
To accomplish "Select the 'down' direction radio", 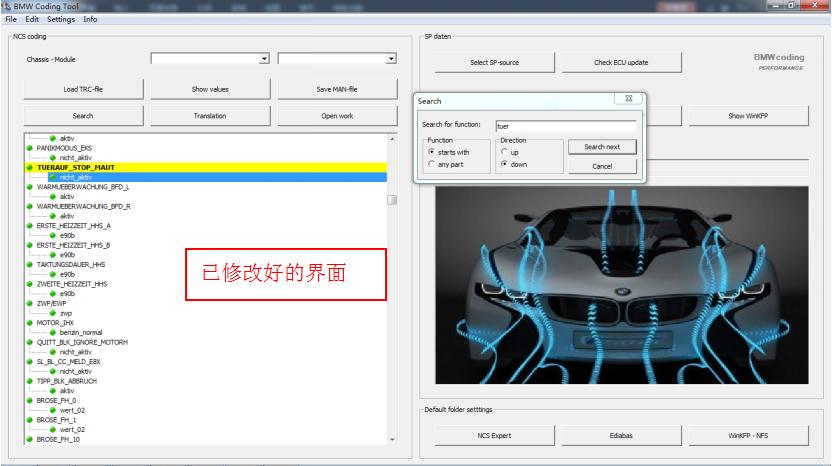I will coord(504,165).
